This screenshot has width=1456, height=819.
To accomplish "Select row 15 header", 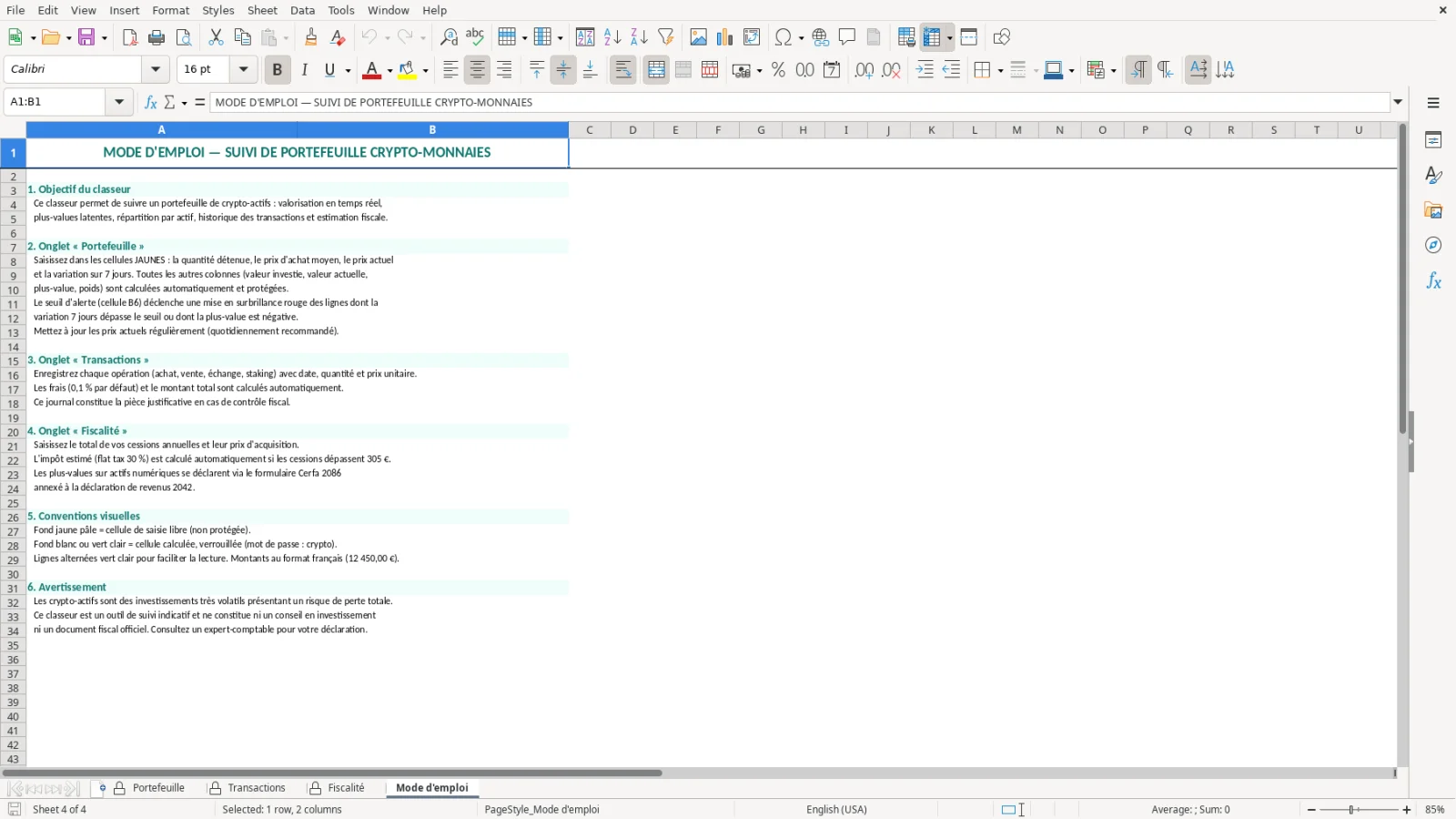I will tap(13, 361).
